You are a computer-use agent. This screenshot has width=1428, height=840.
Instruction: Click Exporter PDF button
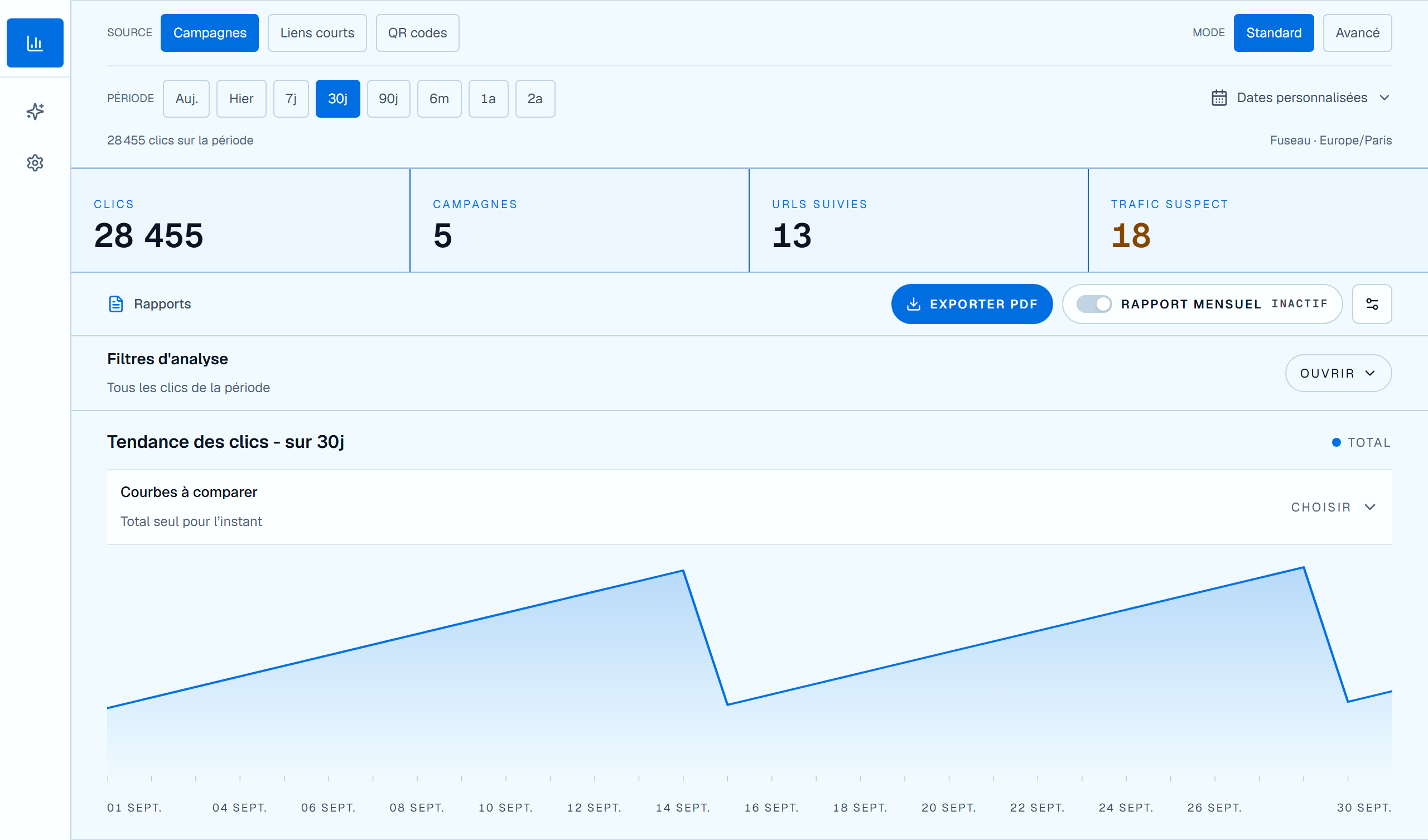tap(972, 304)
